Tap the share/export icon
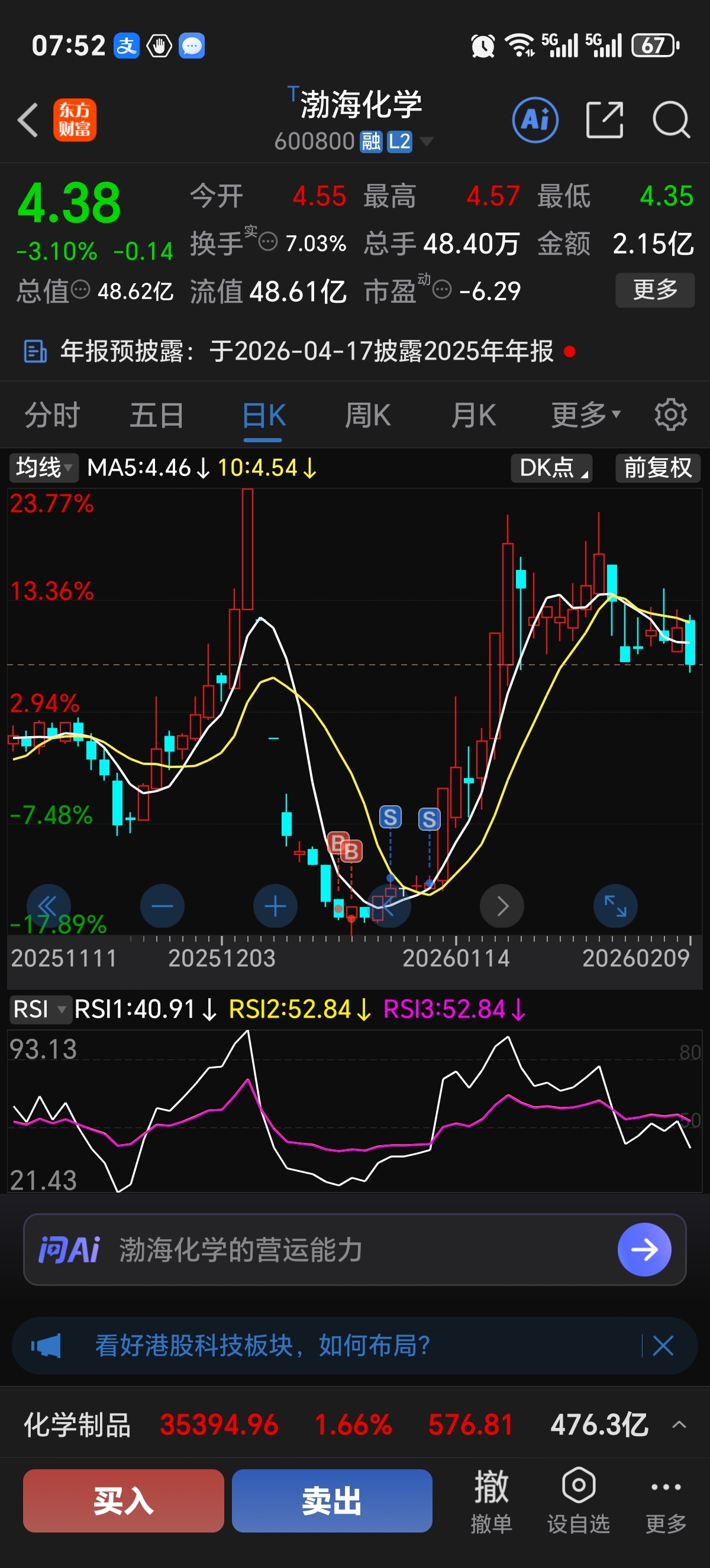710x1568 pixels. [604, 119]
